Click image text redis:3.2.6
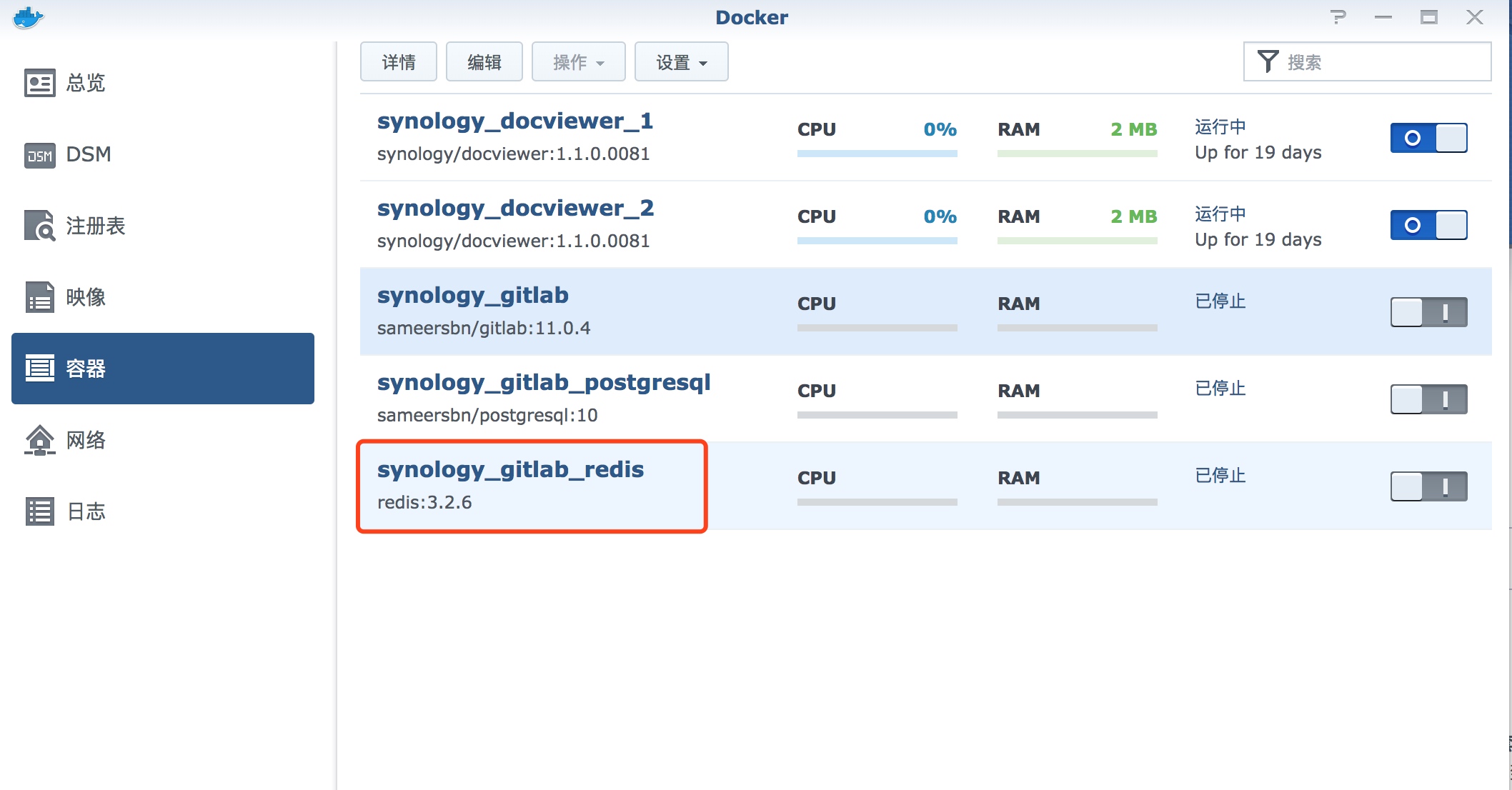 click(424, 503)
